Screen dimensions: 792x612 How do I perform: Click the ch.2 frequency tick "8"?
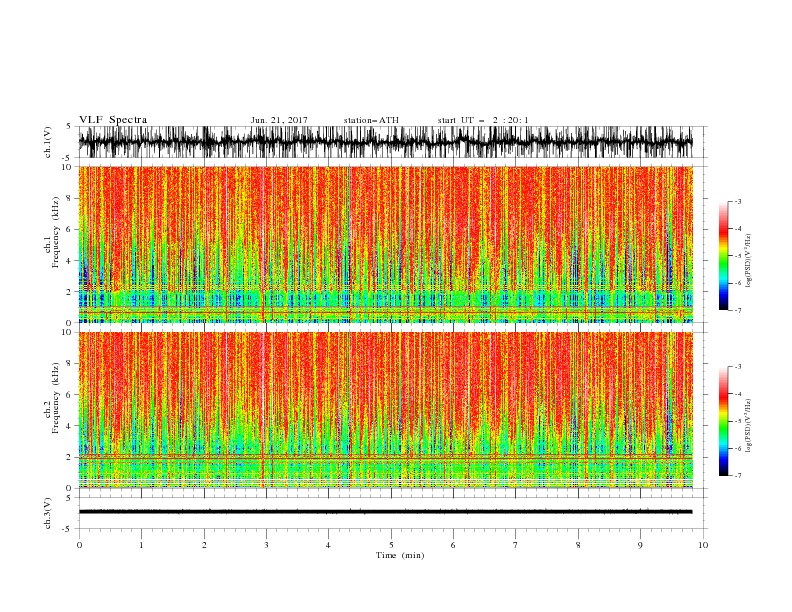(70, 364)
